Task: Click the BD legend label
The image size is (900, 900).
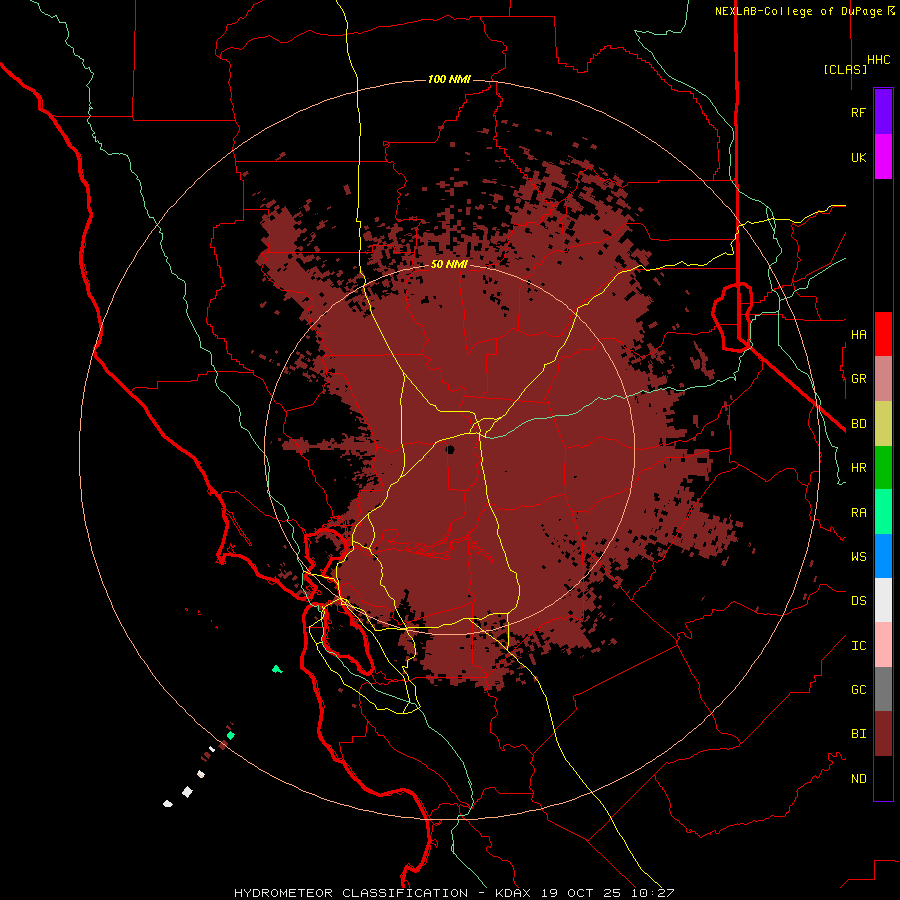Action: pos(858,424)
